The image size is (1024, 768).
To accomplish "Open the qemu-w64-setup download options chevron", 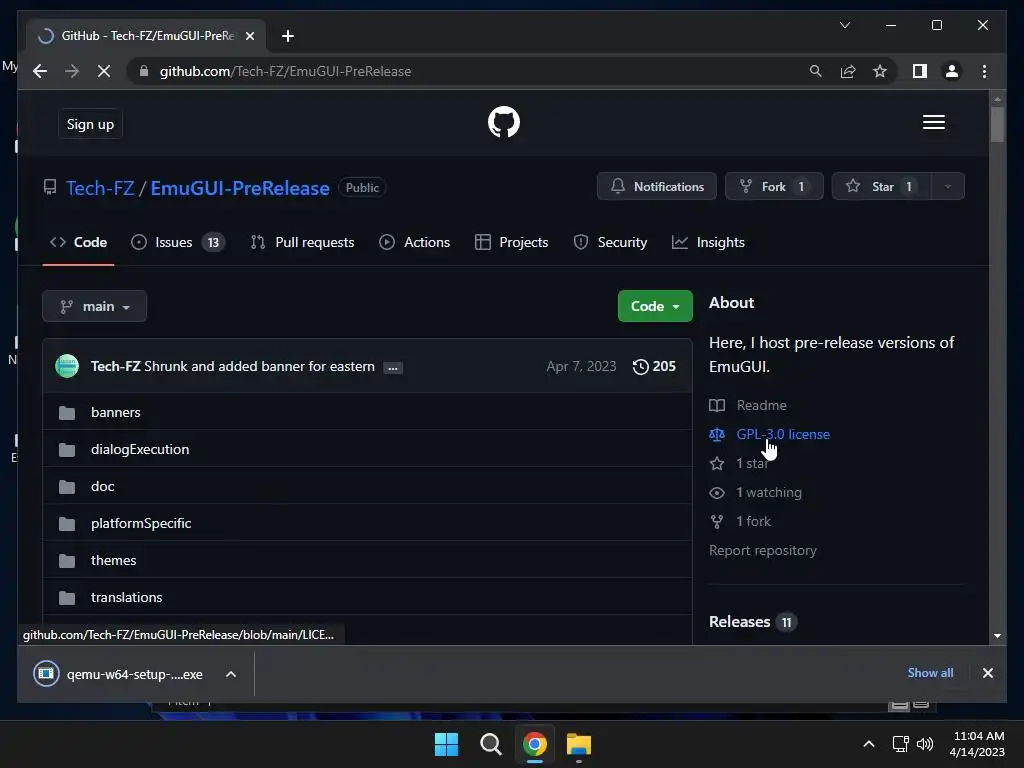I will tap(231, 675).
